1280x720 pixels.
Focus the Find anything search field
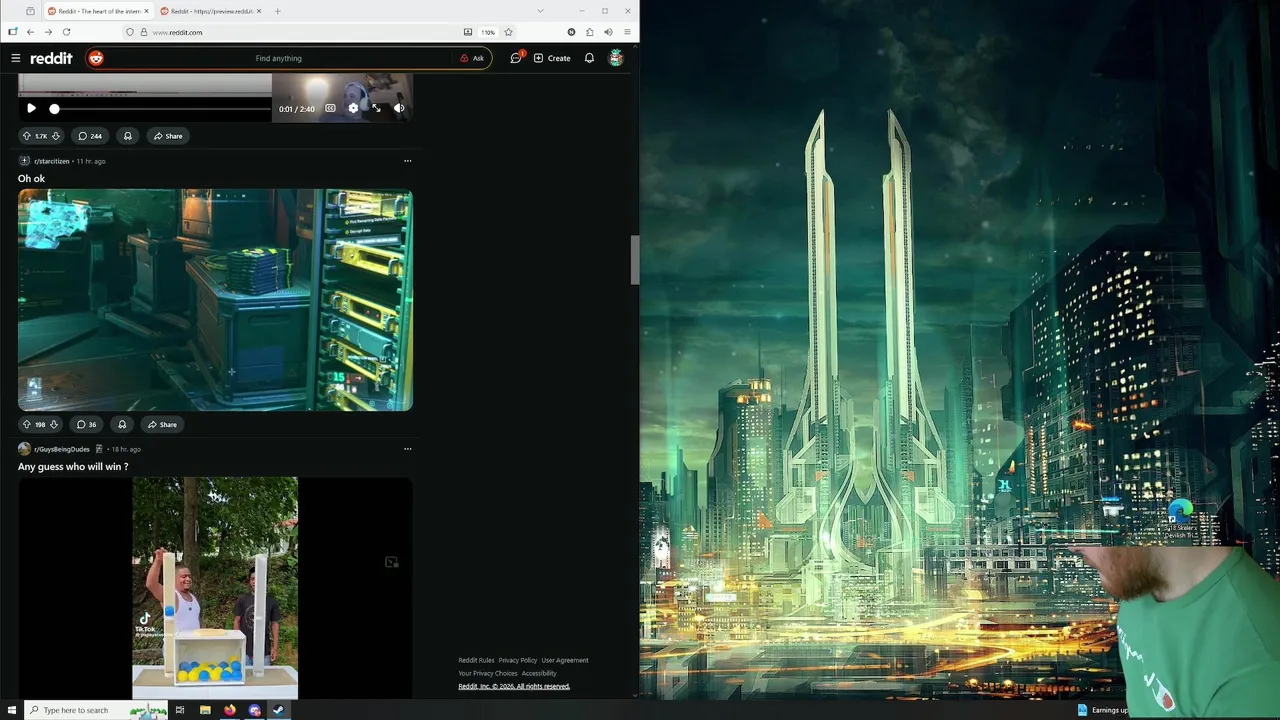click(x=279, y=58)
